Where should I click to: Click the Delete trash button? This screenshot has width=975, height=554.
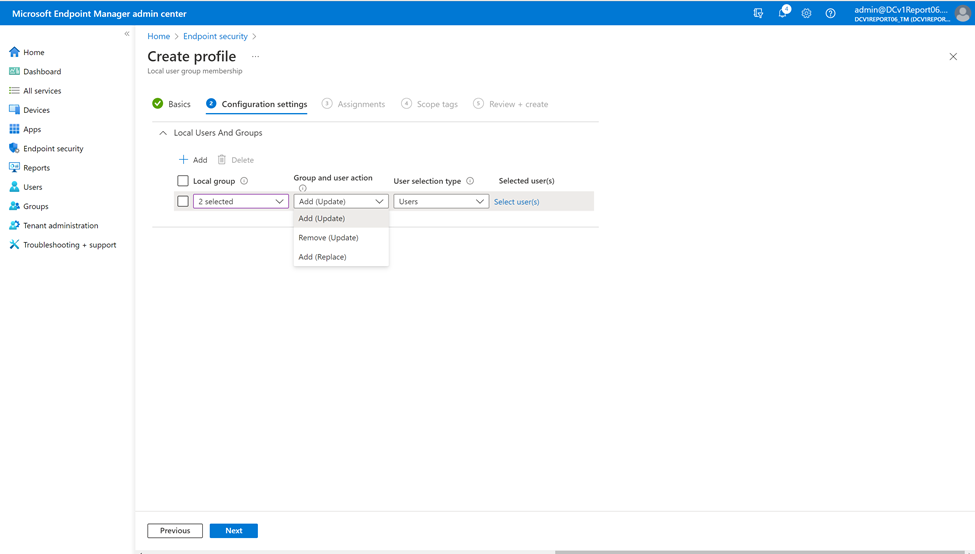[x=236, y=160]
